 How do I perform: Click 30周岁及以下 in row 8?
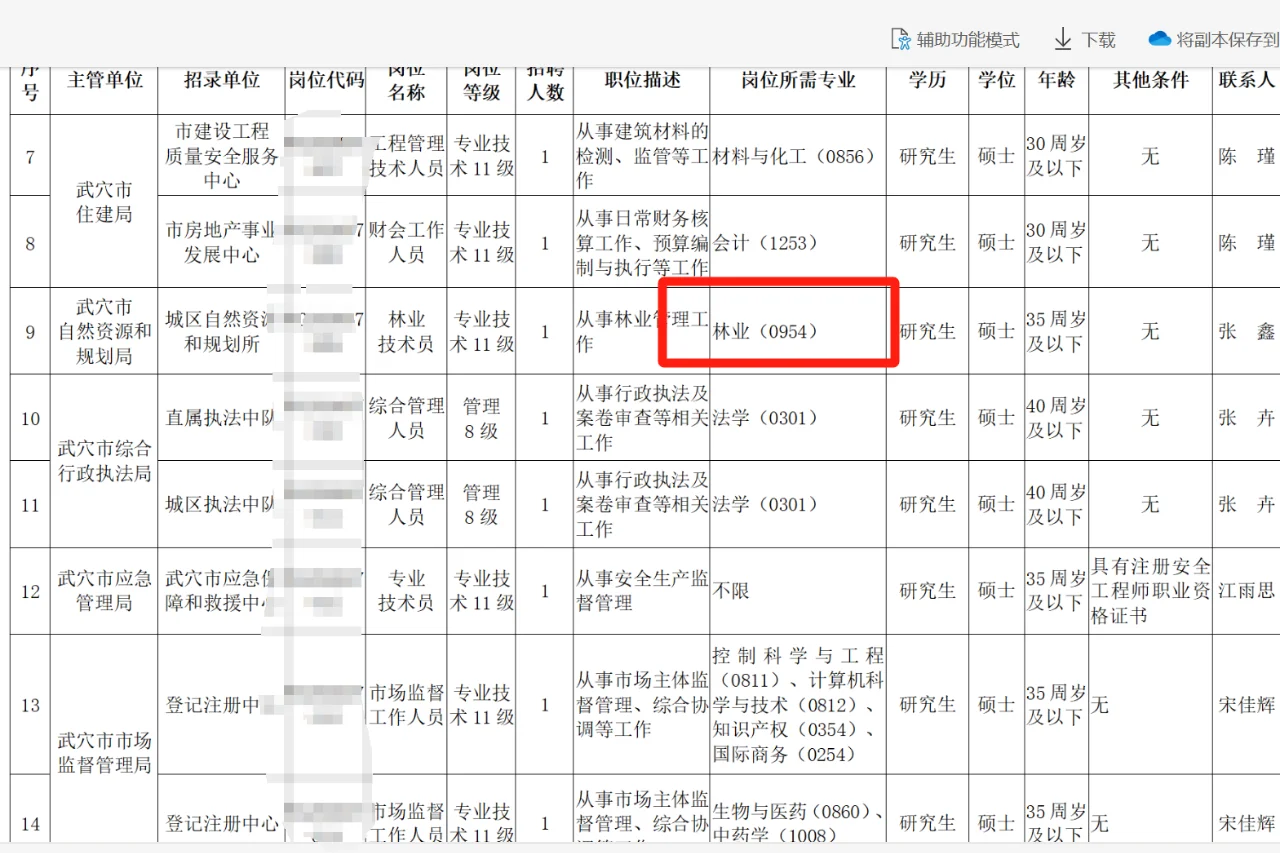(1056, 242)
